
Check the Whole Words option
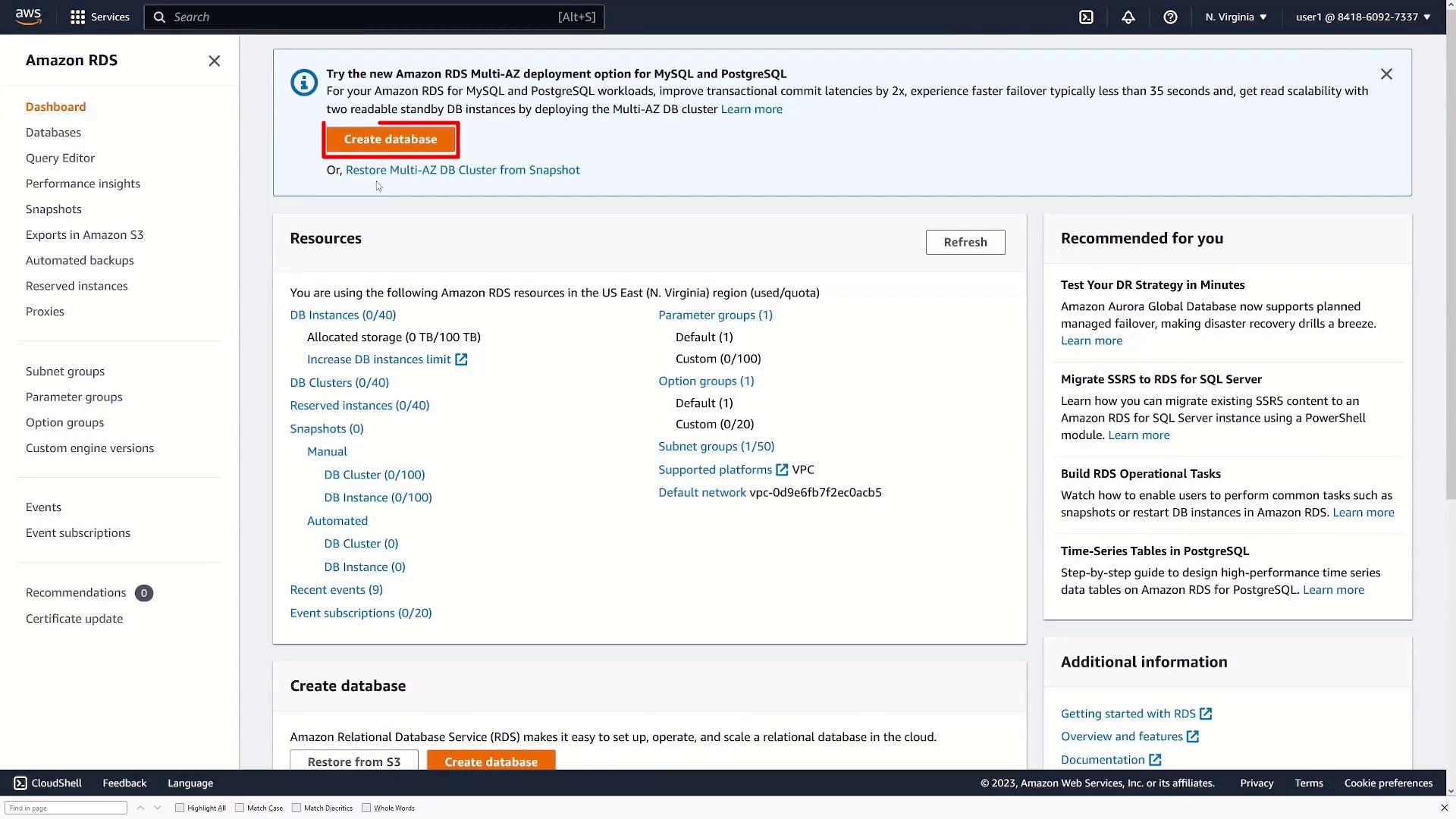[366, 808]
